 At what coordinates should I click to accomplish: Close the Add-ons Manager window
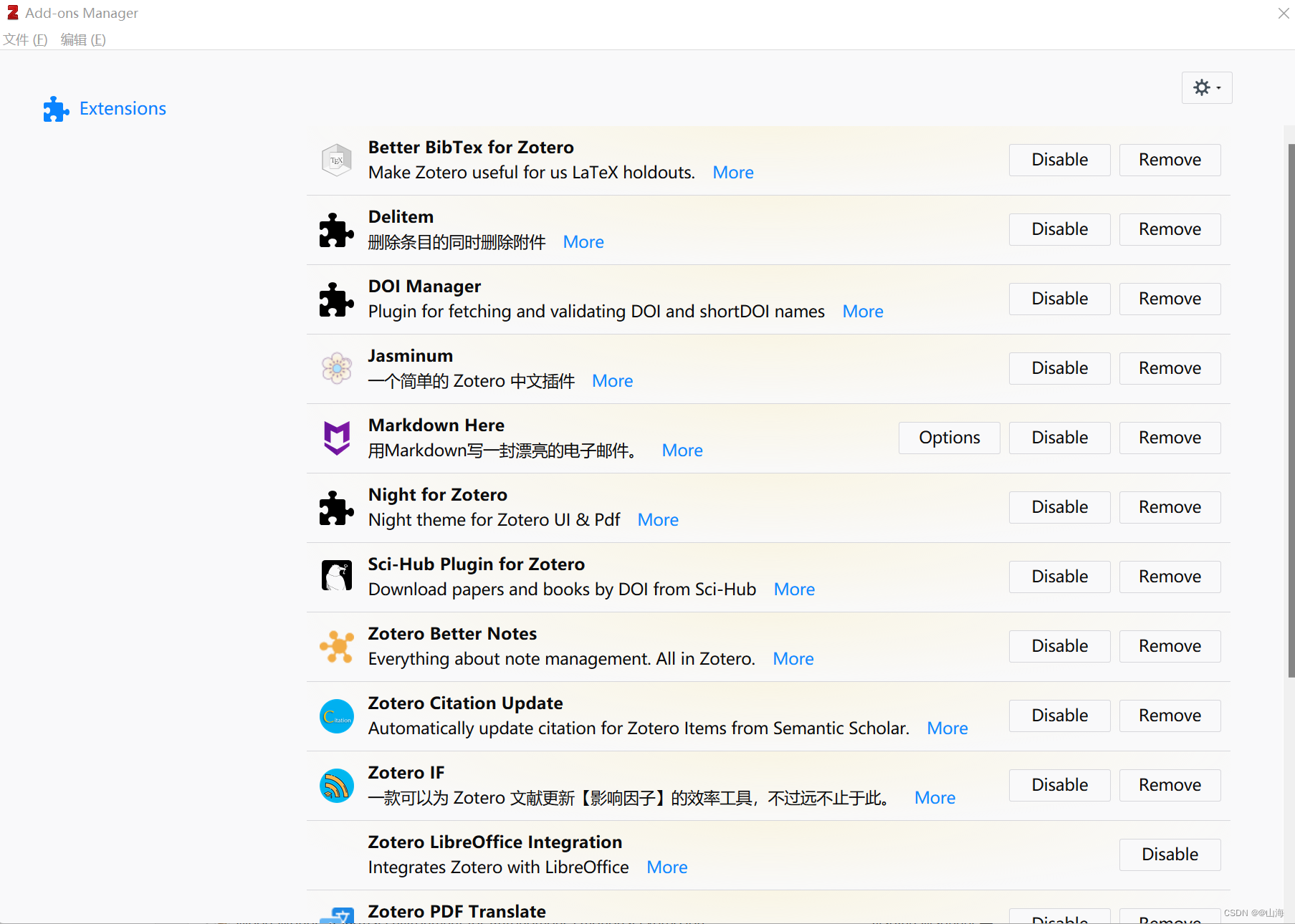pos(1283,13)
